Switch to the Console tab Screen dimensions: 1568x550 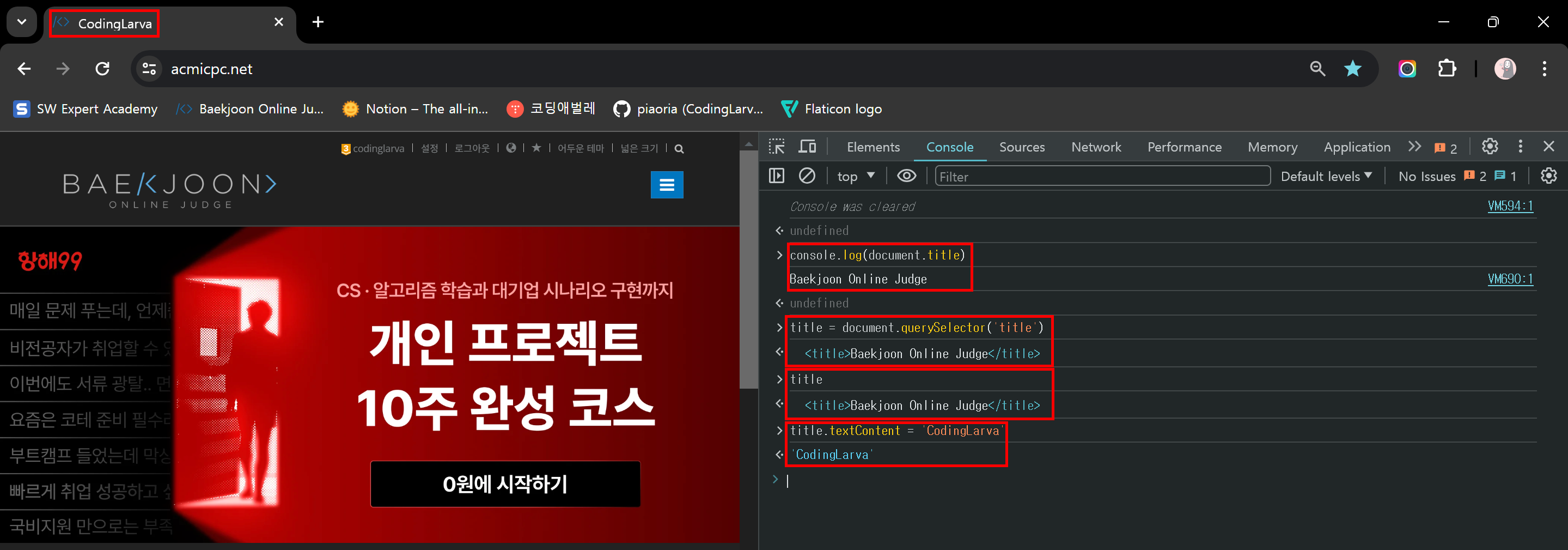(x=949, y=147)
